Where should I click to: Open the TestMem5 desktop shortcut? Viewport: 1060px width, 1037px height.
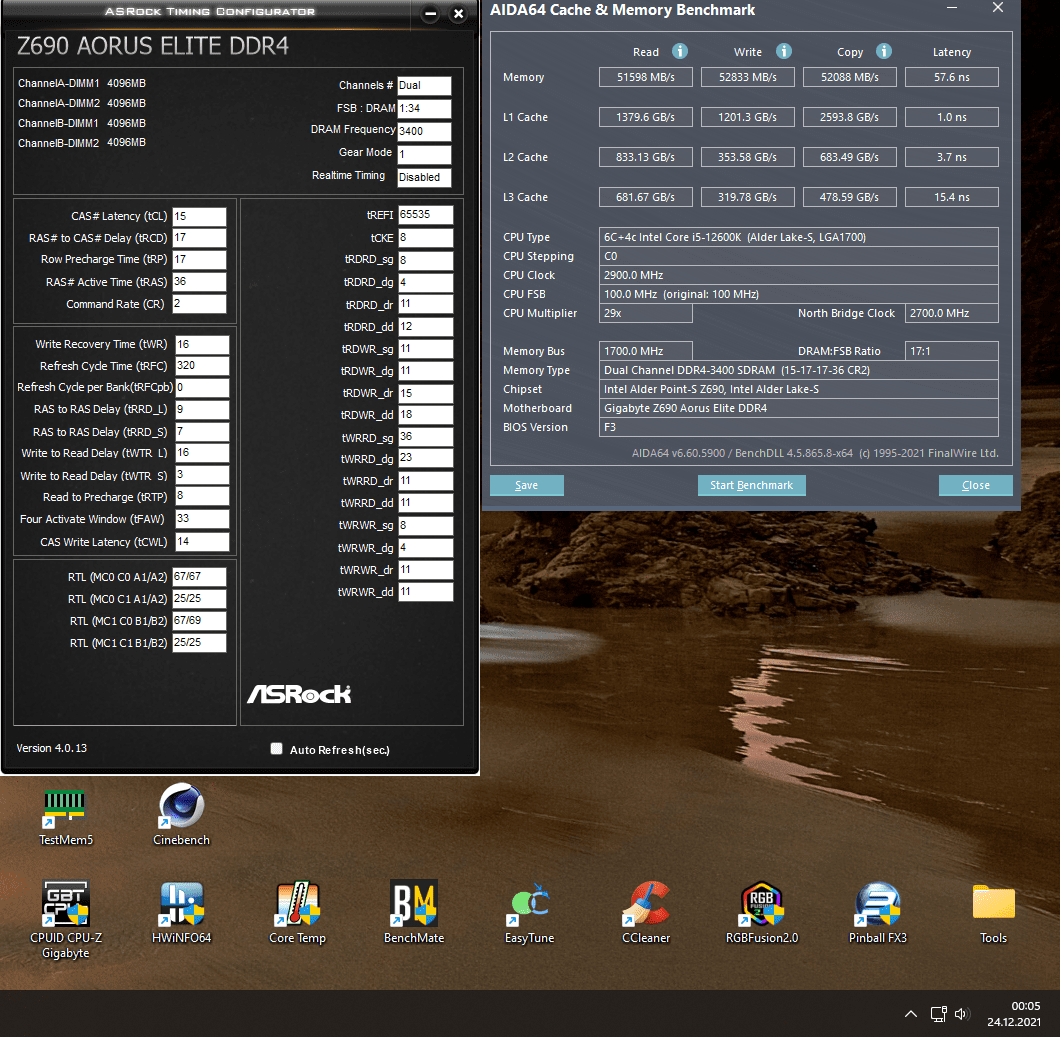click(x=66, y=817)
